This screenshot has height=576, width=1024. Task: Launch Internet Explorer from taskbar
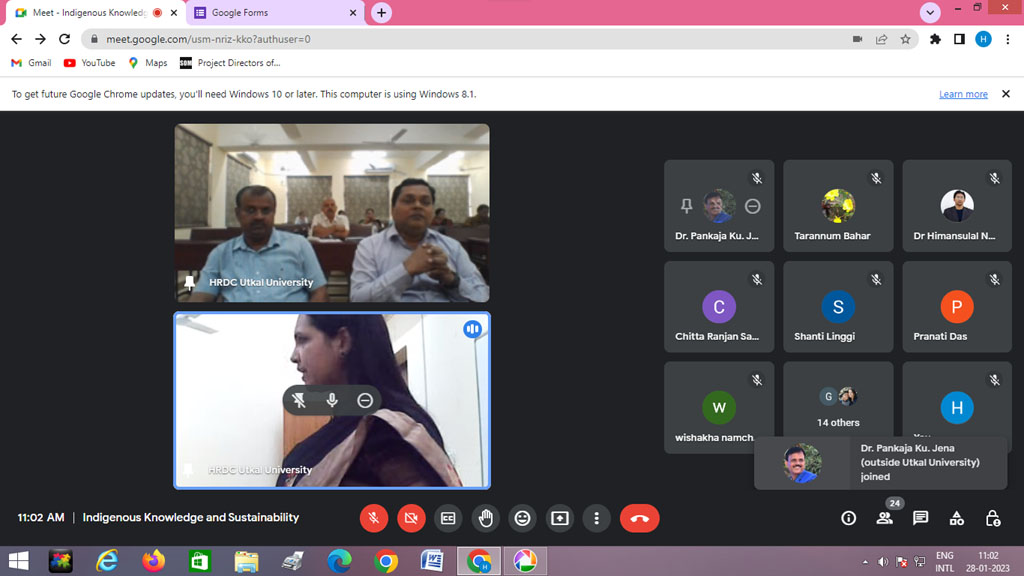107,561
